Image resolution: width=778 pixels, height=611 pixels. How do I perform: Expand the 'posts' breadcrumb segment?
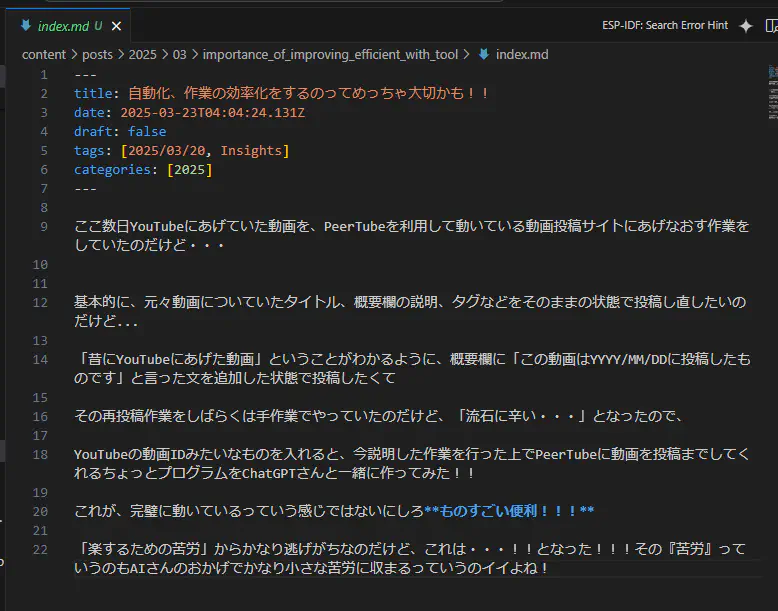tap(97, 55)
